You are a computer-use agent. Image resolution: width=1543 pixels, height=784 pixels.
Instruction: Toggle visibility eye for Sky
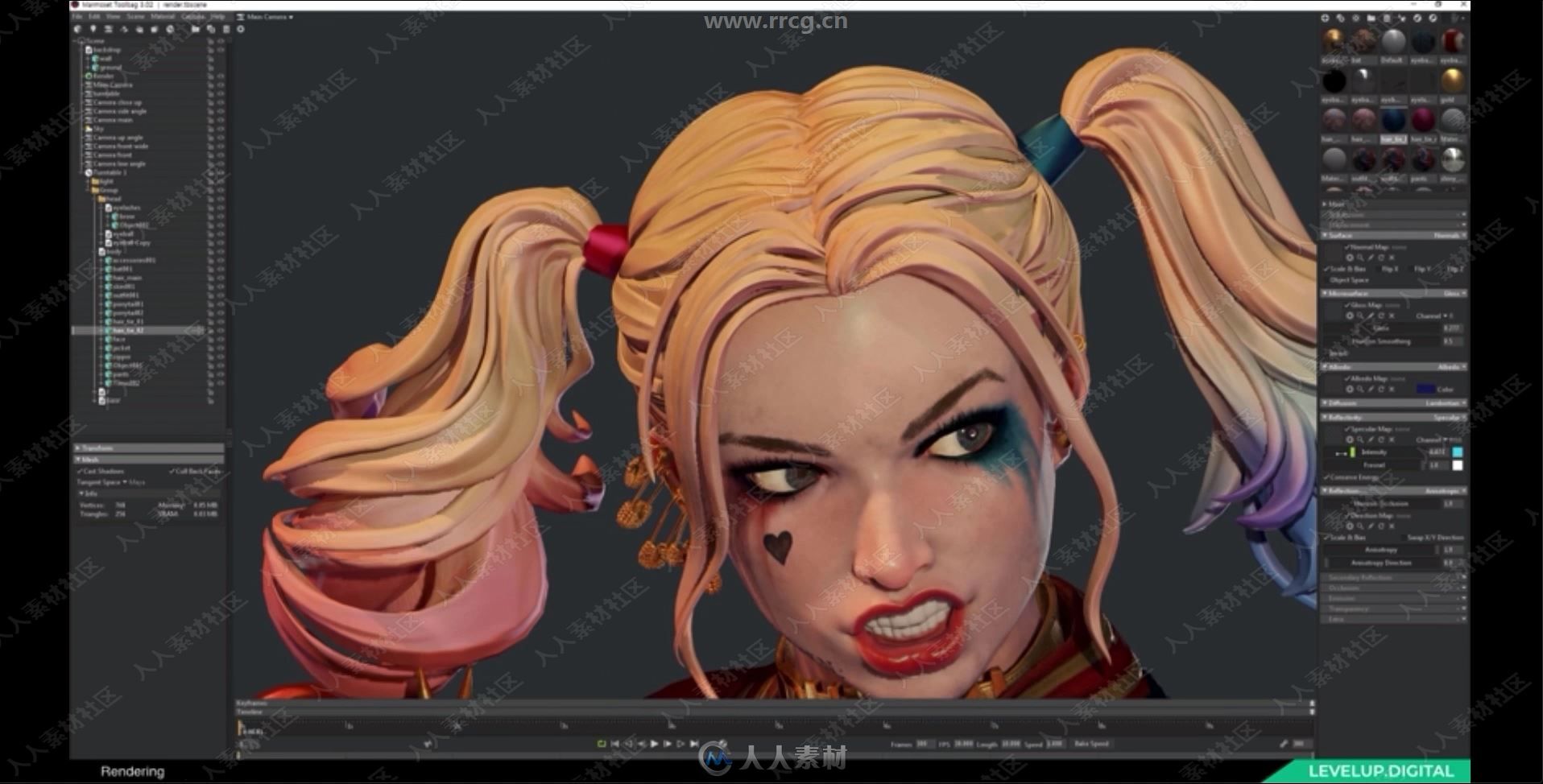221,128
